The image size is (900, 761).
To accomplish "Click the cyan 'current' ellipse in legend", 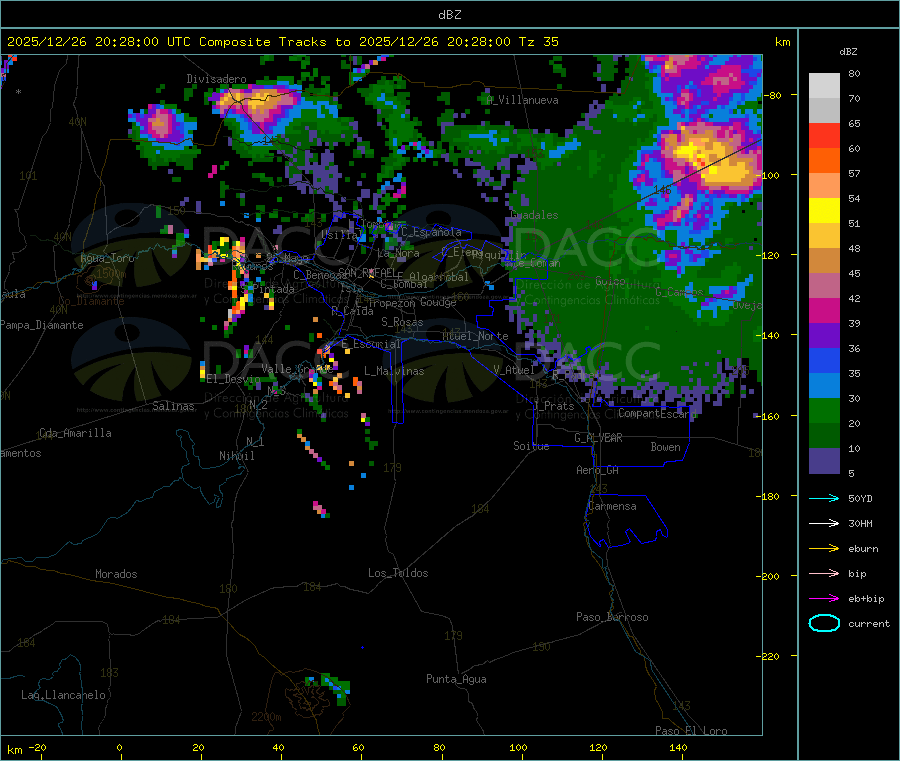I will tap(824, 623).
